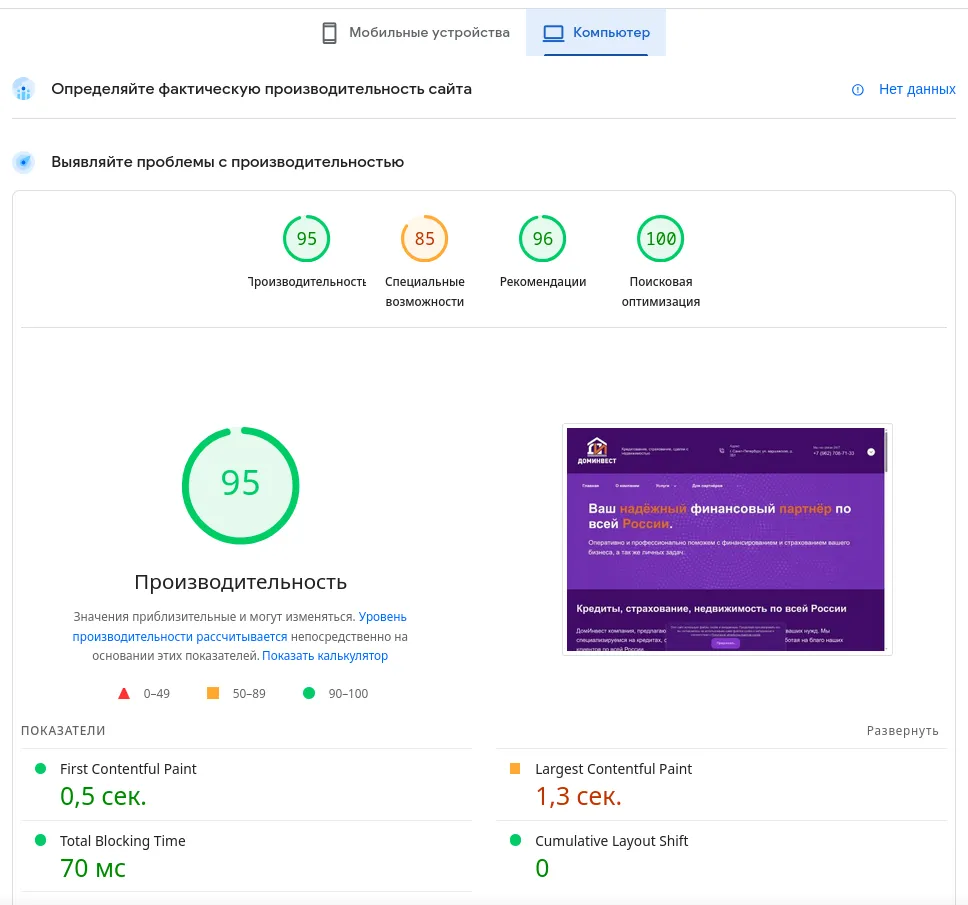Click the info icon beside Нет данных
Screen dimensions: 968x905
pos(857,90)
